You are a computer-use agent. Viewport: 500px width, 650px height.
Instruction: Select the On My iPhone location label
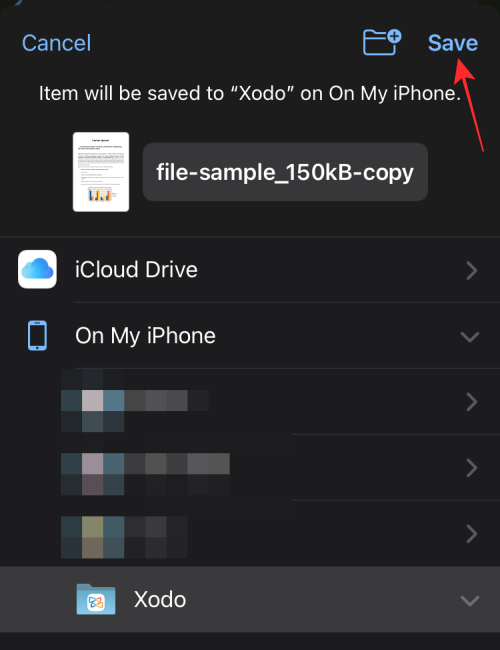pos(145,335)
